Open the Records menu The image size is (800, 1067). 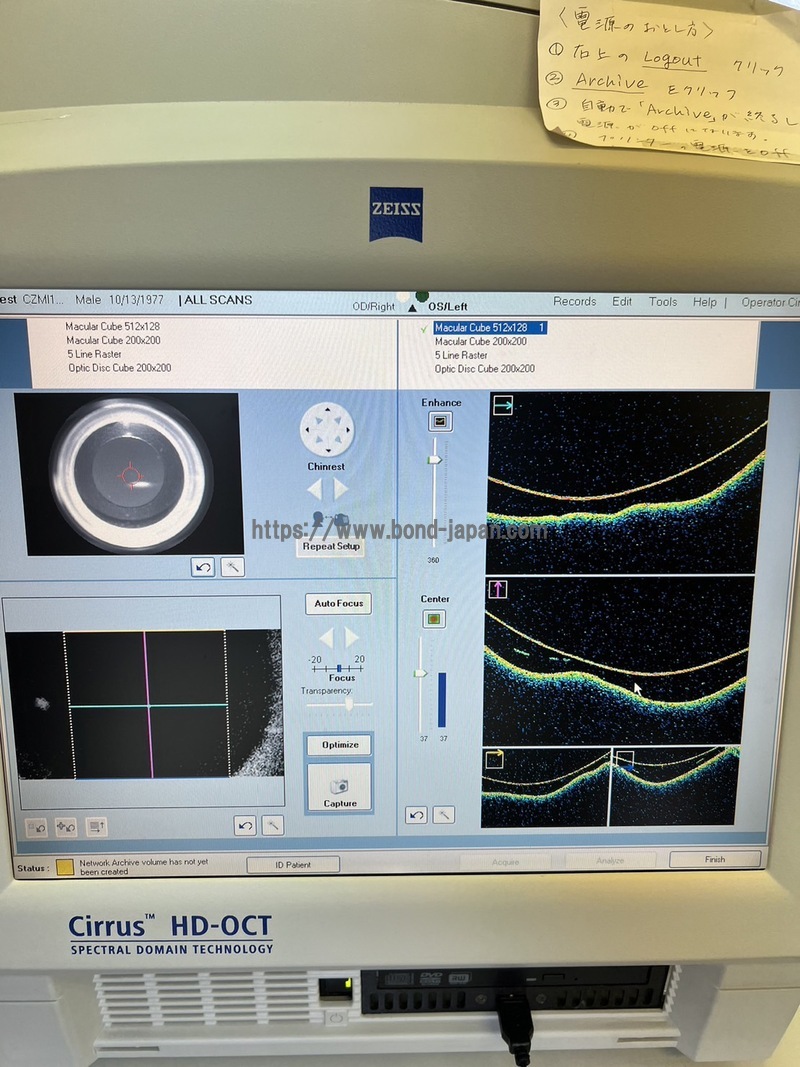pos(575,301)
